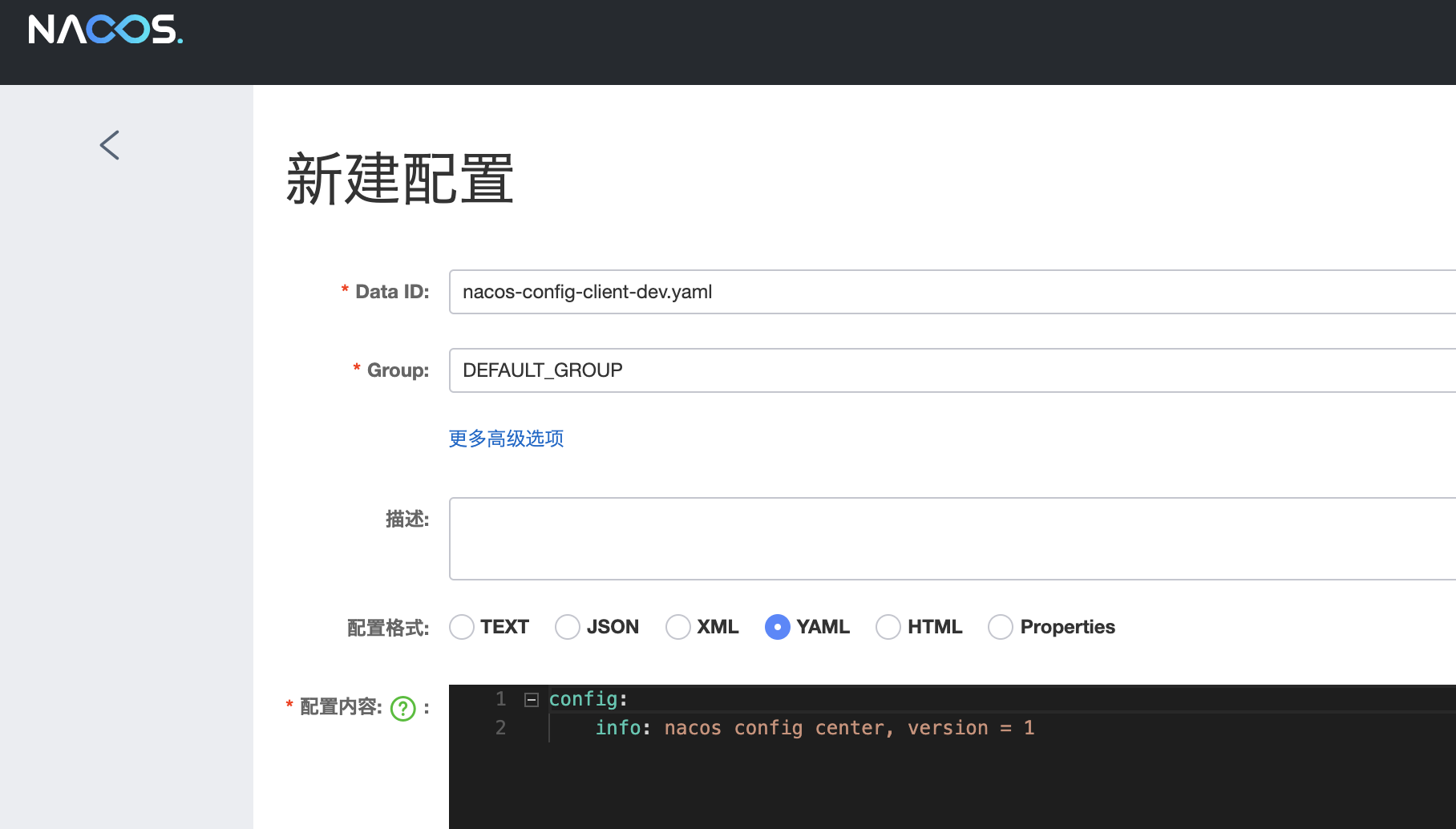Expand the 更多高级选项 link

506,439
